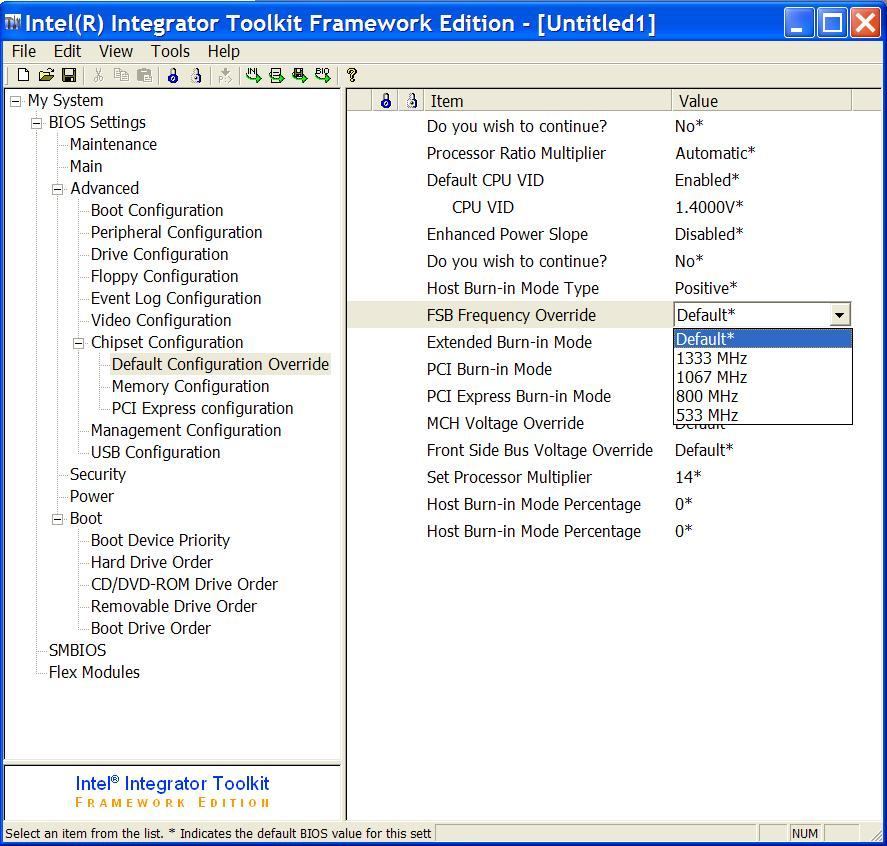Select USB Configuration tree item

[x=156, y=452]
